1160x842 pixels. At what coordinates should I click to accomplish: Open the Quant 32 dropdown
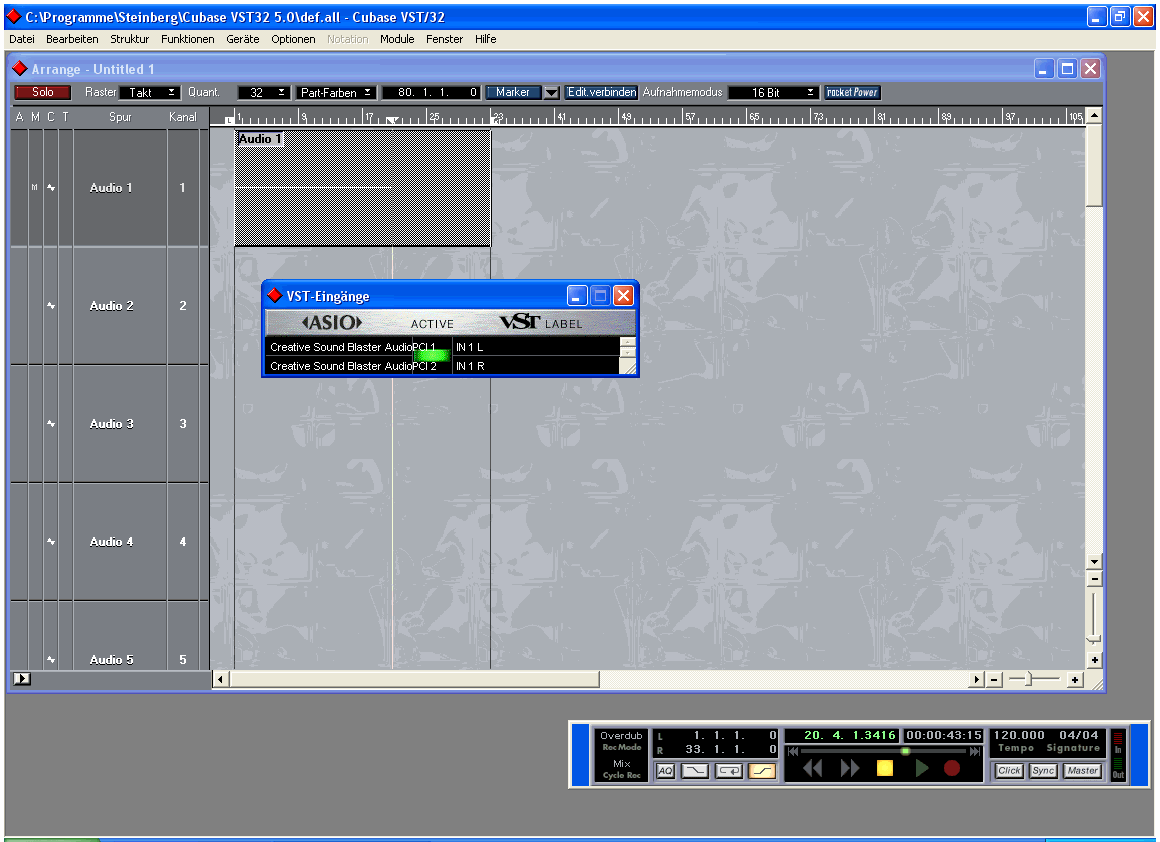[263, 92]
